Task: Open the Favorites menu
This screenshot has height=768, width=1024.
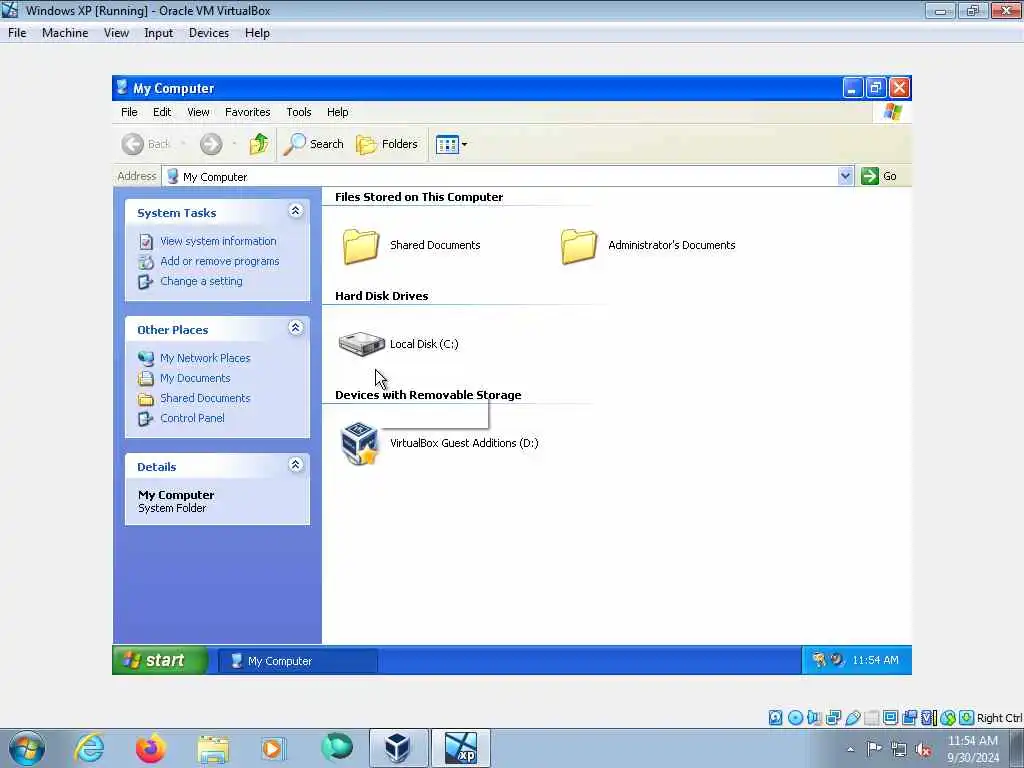Action: click(x=248, y=112)
